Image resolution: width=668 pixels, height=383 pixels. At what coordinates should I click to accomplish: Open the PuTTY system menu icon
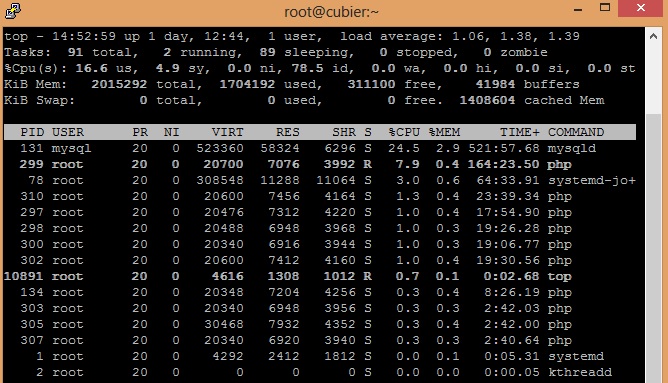pos(13,11)
